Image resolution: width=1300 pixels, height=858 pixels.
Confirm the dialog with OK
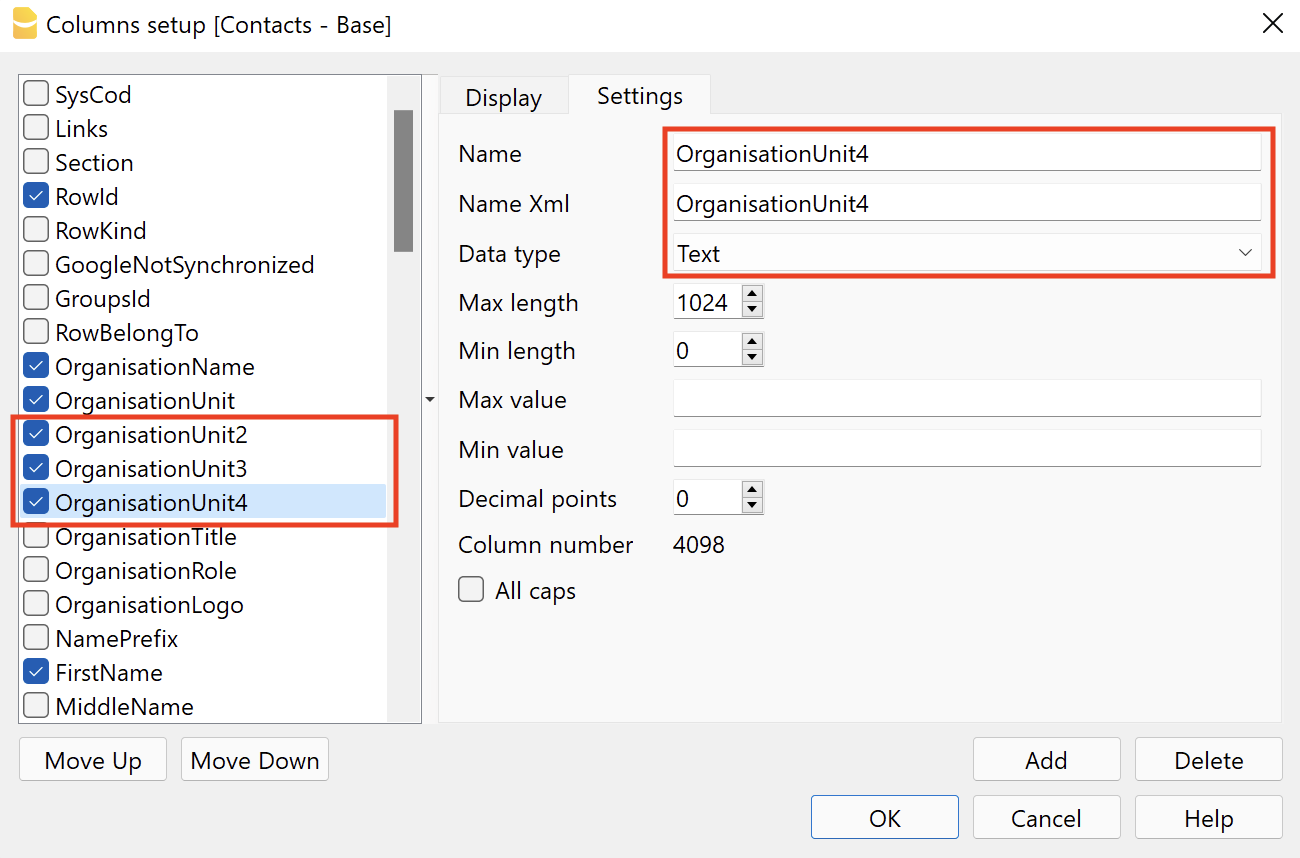[x=884, y=818]
